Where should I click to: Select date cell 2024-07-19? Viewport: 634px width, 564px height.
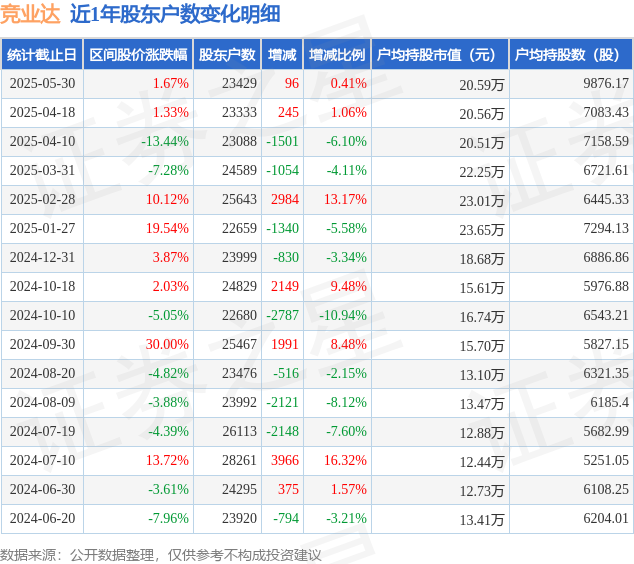tap(42, 431)
